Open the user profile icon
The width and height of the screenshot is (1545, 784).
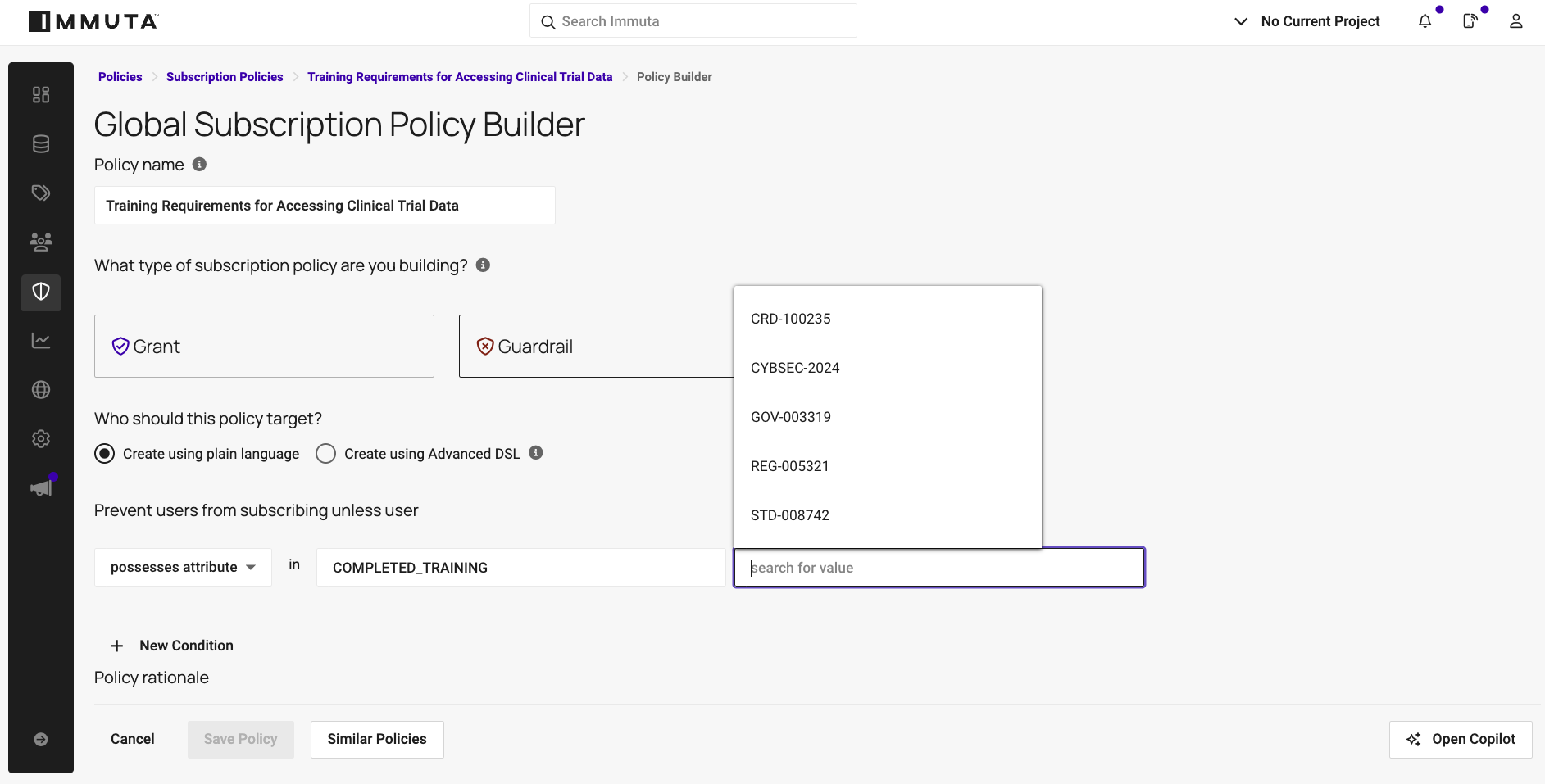1515,21
